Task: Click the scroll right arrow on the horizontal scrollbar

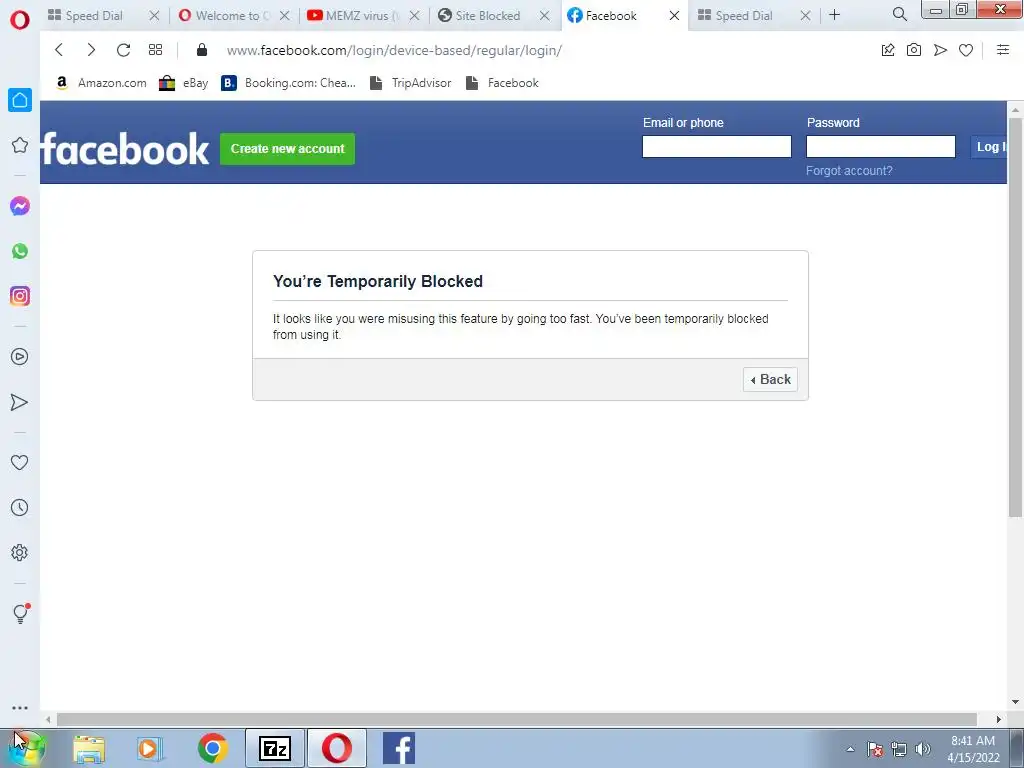Action: 999,720
